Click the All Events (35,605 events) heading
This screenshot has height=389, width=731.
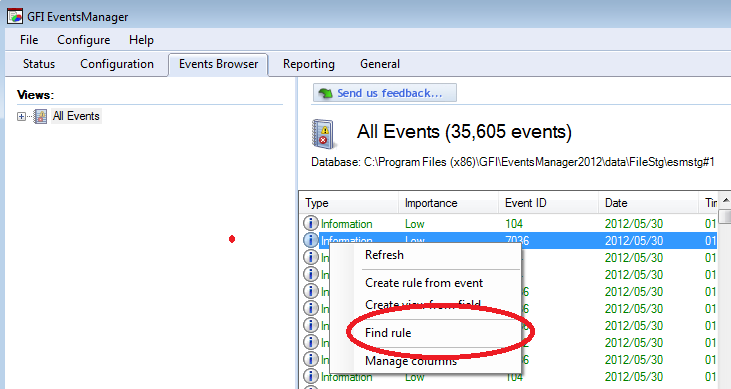[x=464, y=132]
